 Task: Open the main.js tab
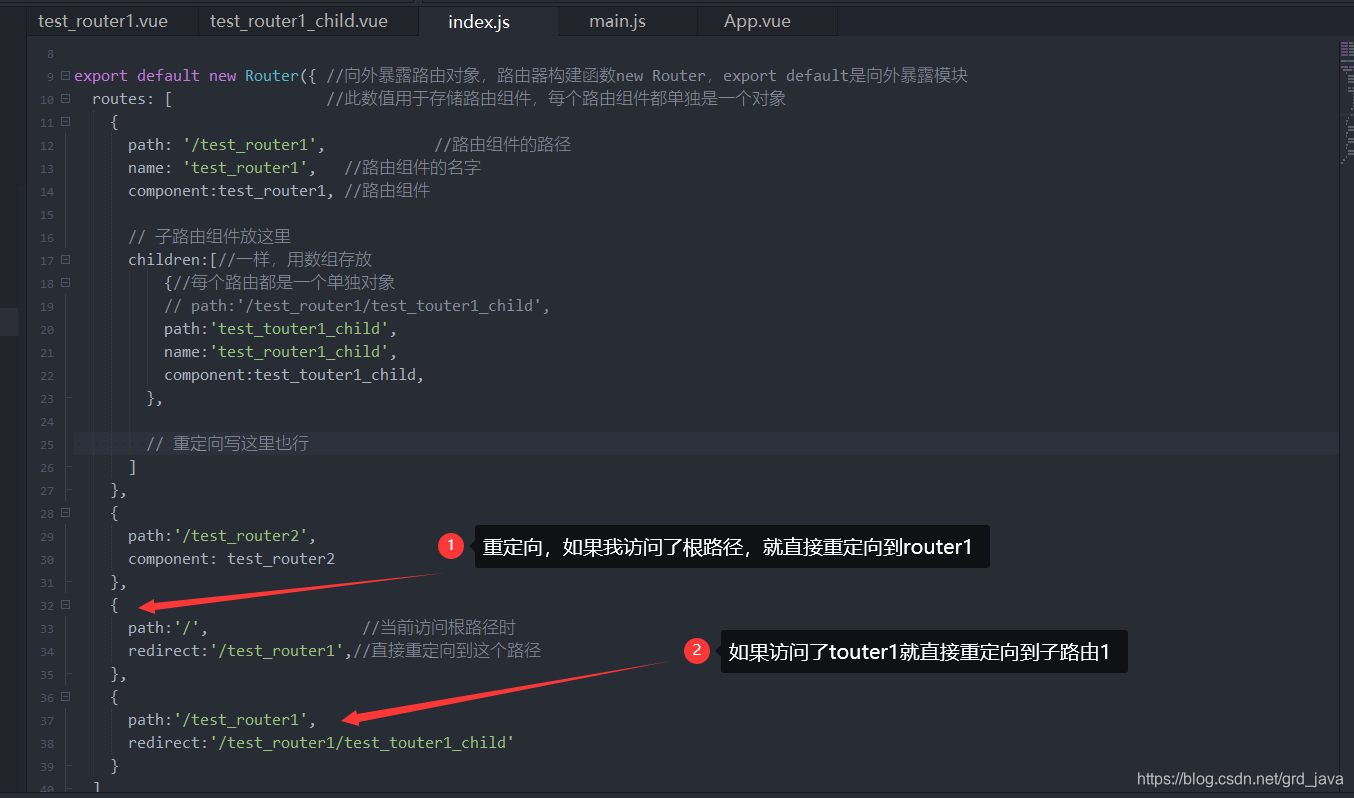click(x=617, y=21)
